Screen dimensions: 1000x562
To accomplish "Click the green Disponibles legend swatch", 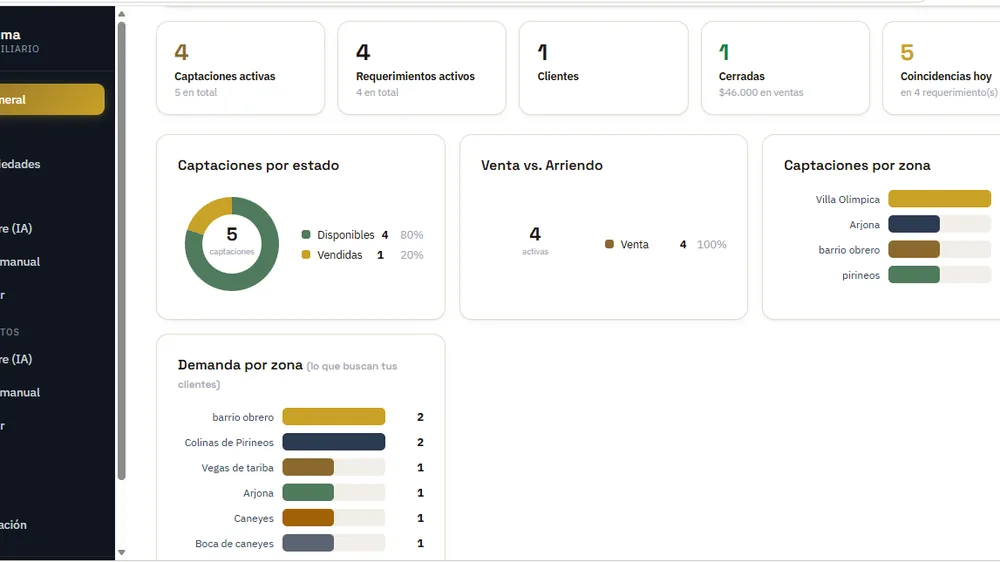I will click(306, 235).
